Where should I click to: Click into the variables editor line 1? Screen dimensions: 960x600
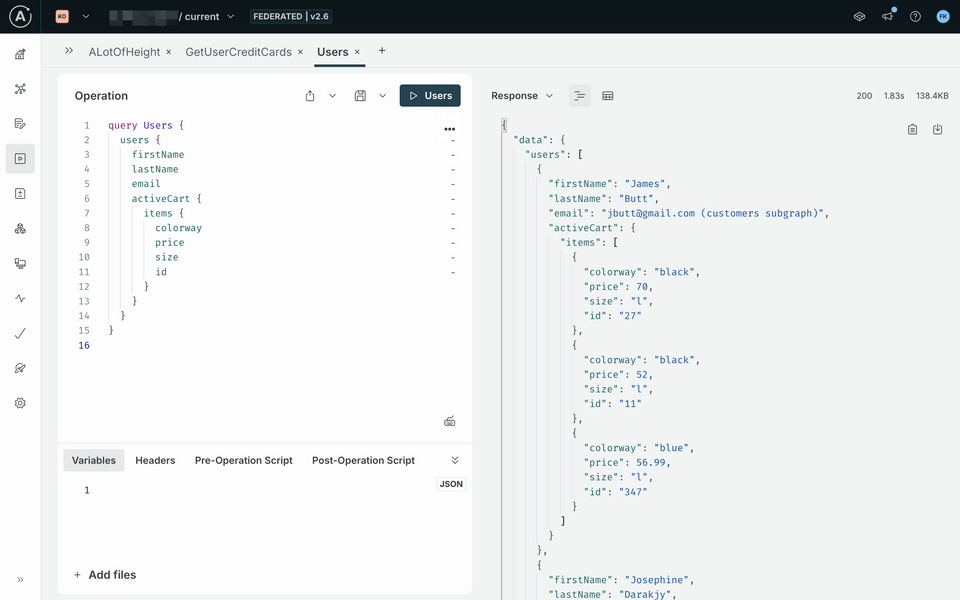pyautogui.click(x=269, y=490)
